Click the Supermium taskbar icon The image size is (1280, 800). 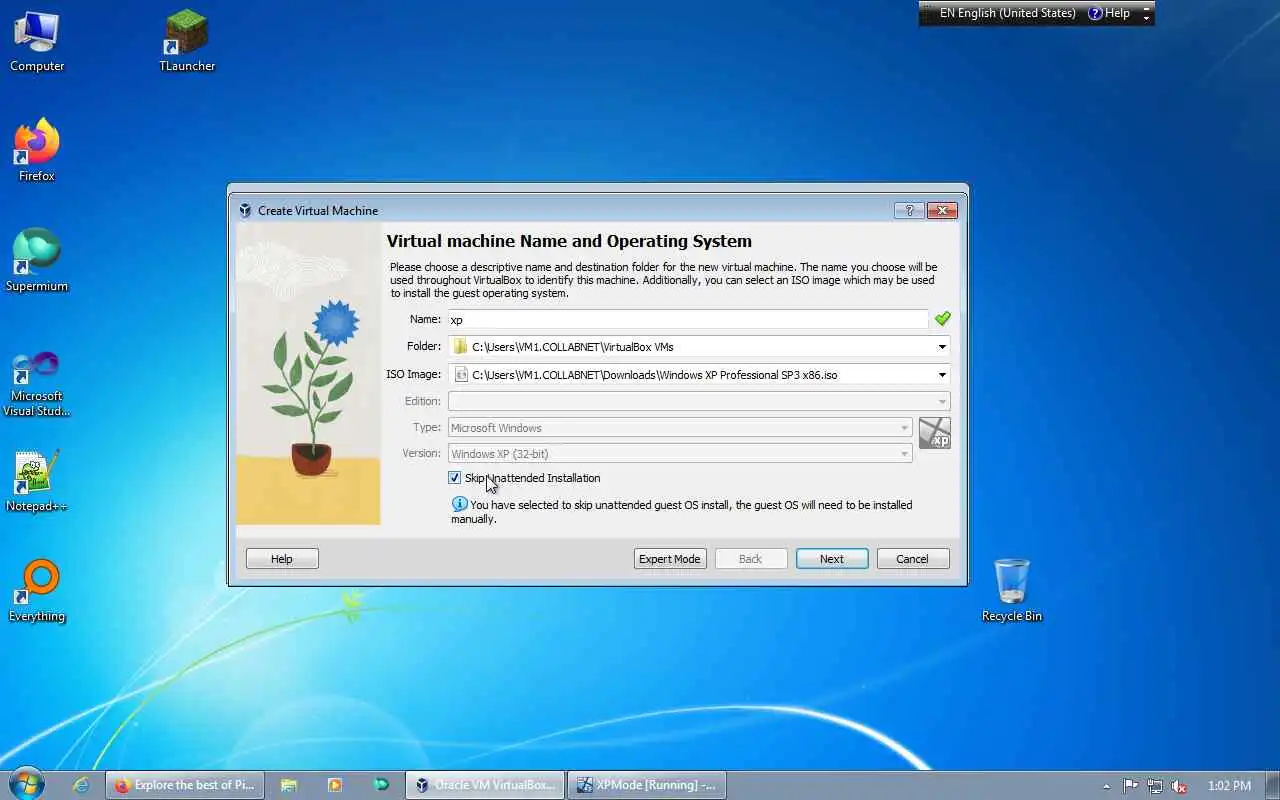tap(381, 785)
